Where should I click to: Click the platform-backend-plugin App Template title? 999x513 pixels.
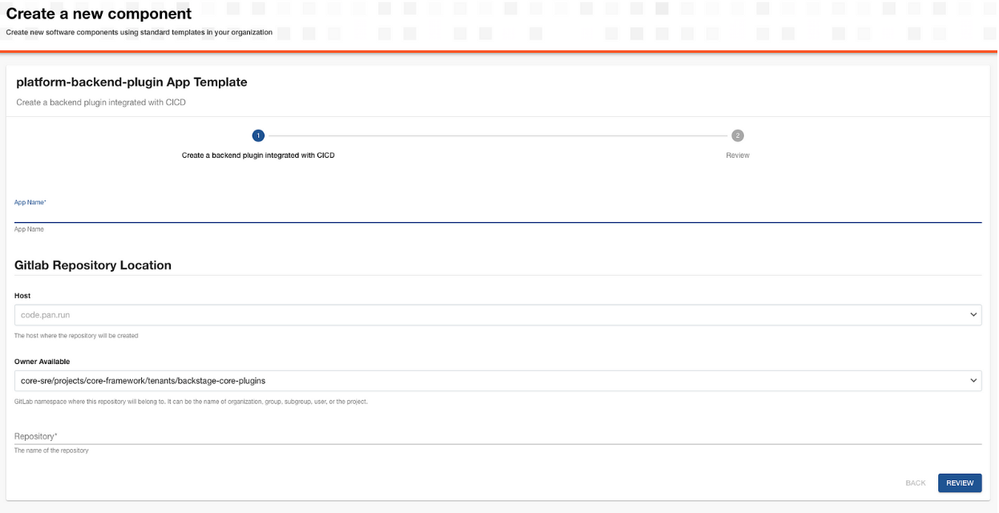pyautogui.click(x=132, y=82)
